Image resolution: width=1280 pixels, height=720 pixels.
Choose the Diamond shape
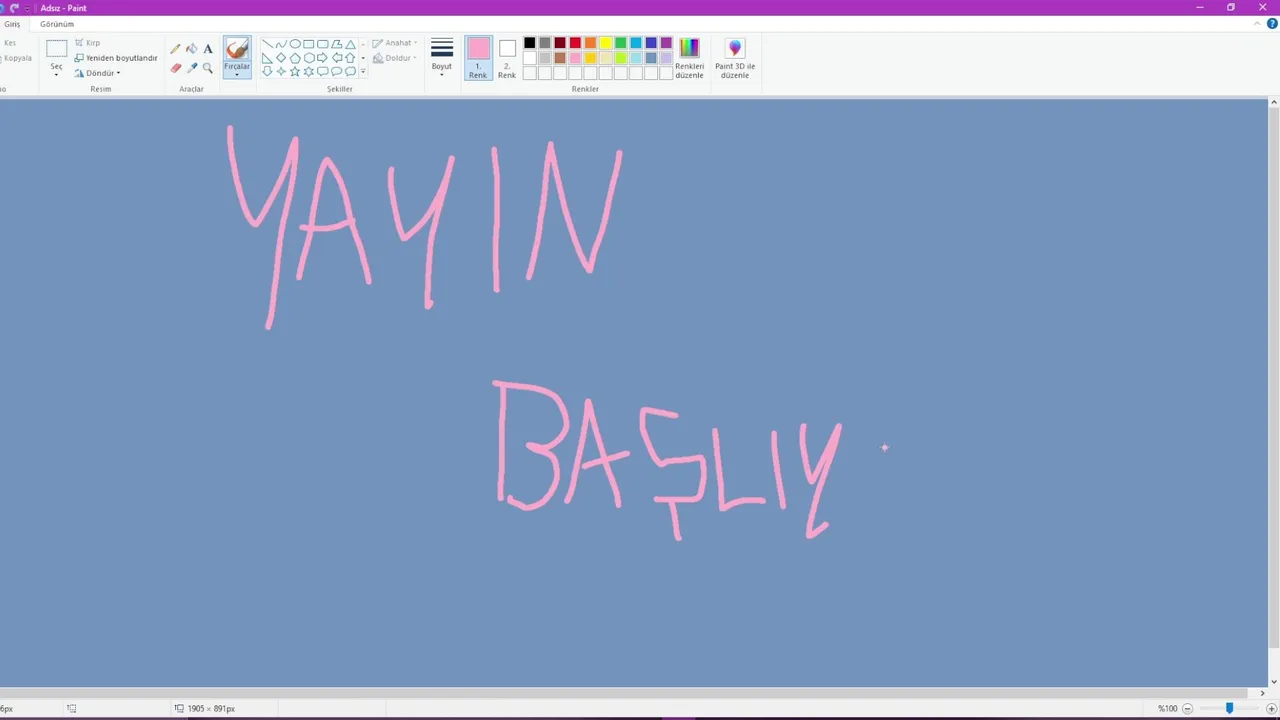point(281,58)
